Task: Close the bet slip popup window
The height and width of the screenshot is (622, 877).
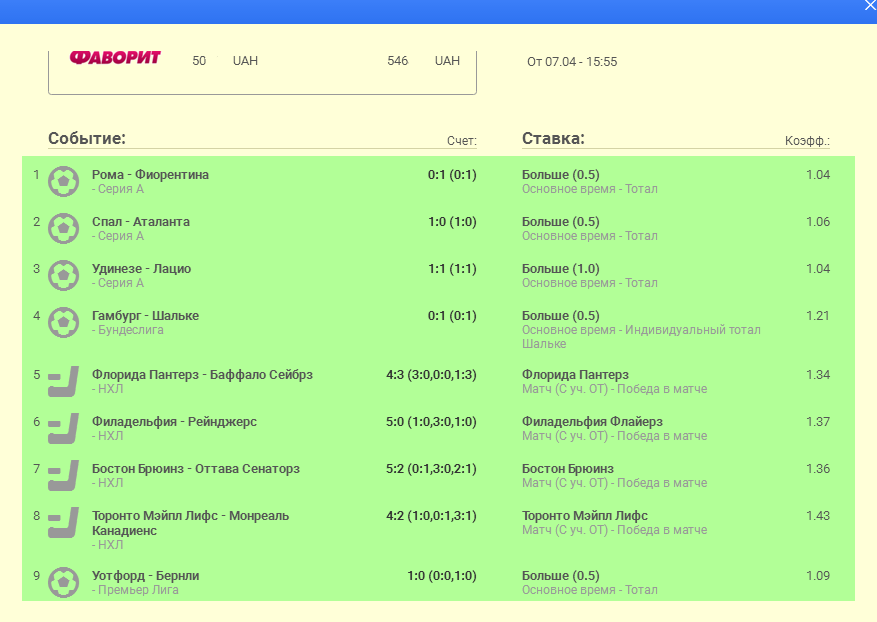Action: click(x=869, y=6)
